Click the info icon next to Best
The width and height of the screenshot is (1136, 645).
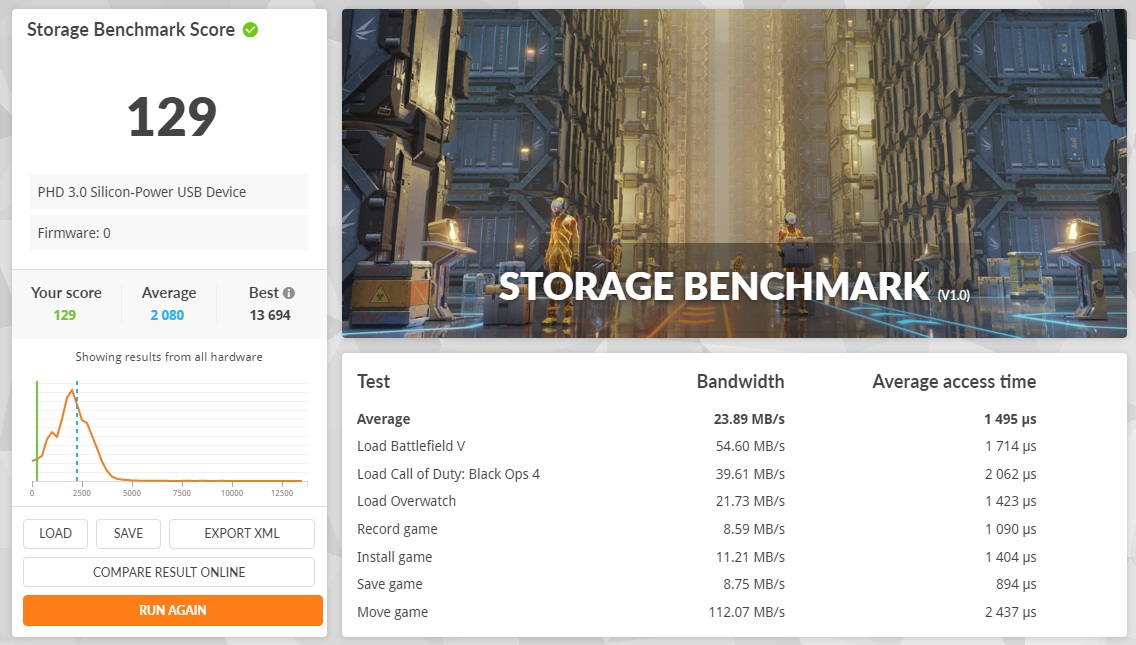(x=288, y=293)
